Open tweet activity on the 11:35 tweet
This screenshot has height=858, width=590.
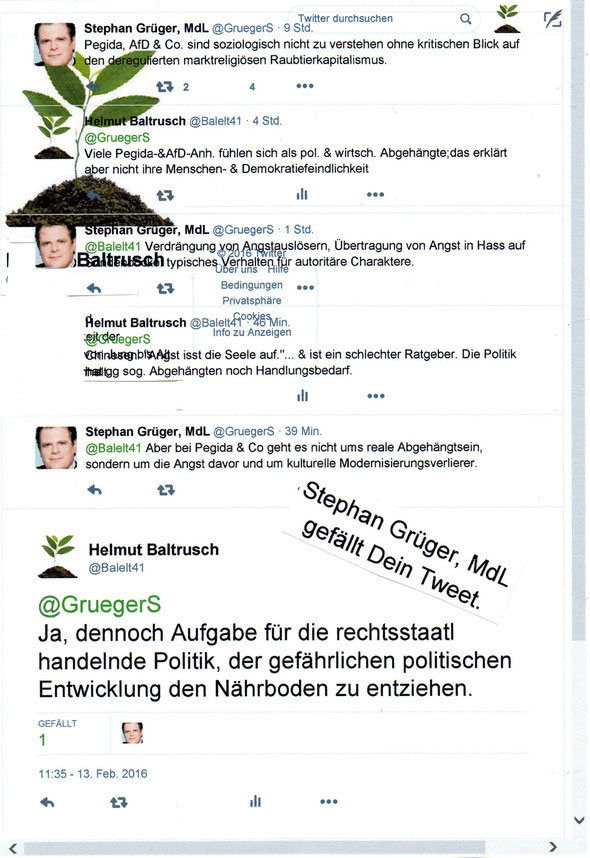[x=255, y=802]
